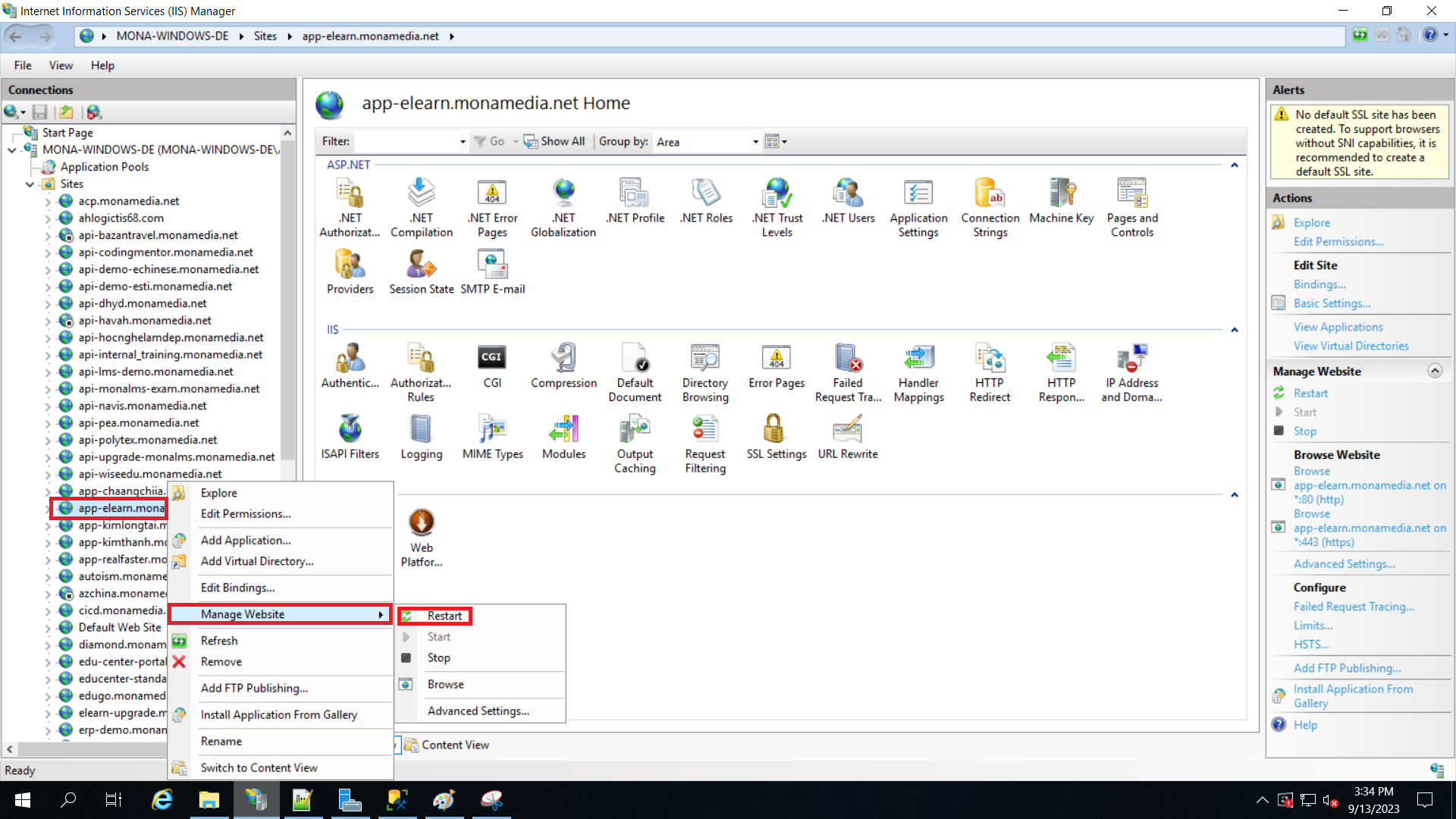Open the view mode dropdown button
The width and height of the screenshot is (1456, 819).
[x=776, y=141]
